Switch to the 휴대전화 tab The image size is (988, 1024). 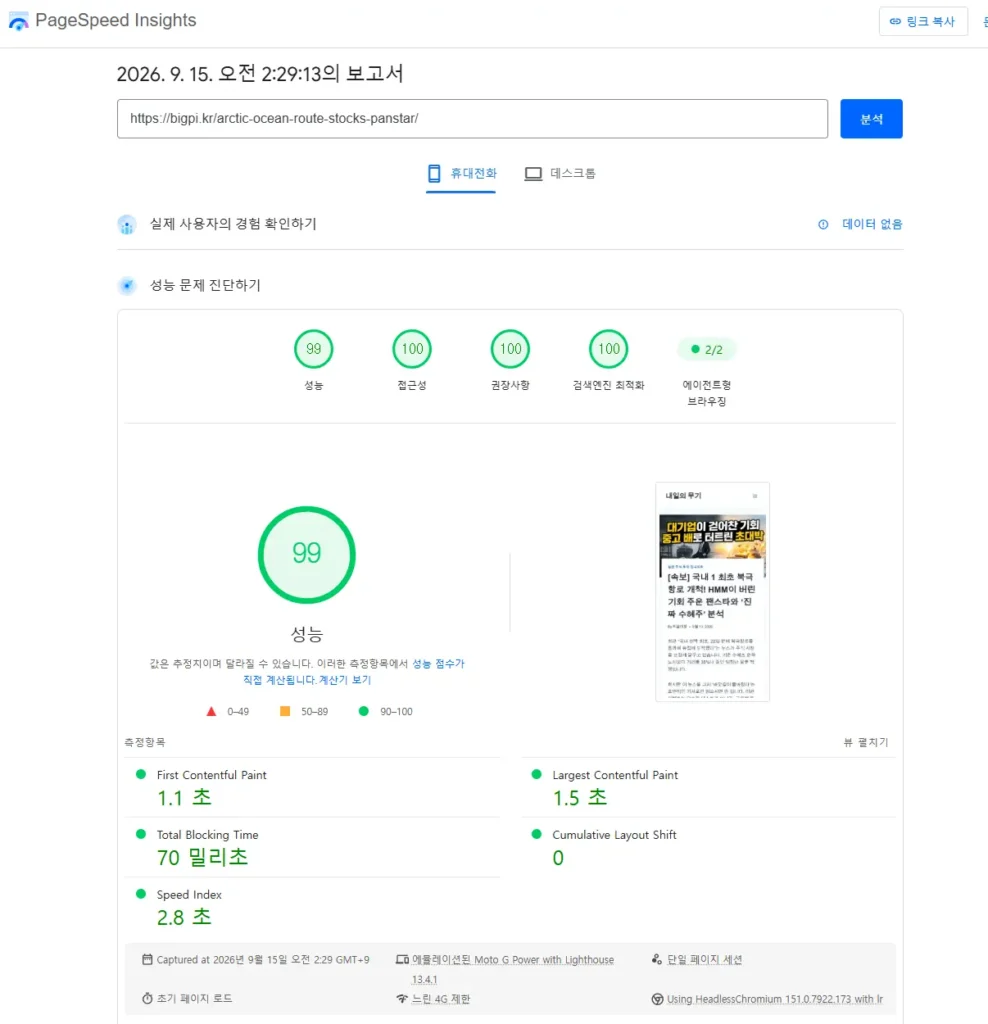[x=462, y=174]
